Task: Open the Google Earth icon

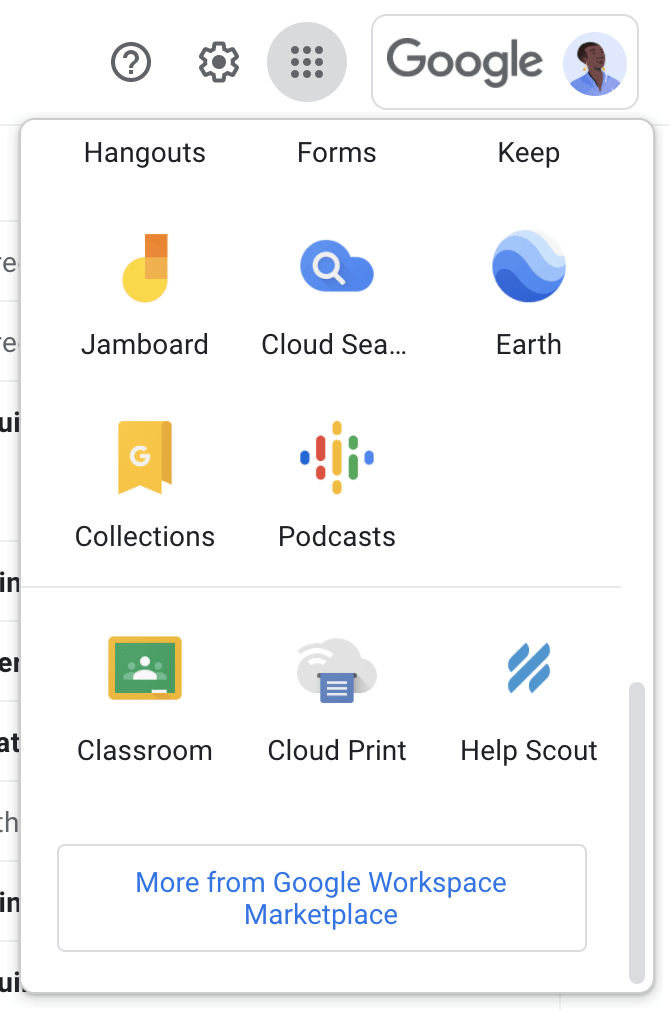Action: click(x=529, y=266)
